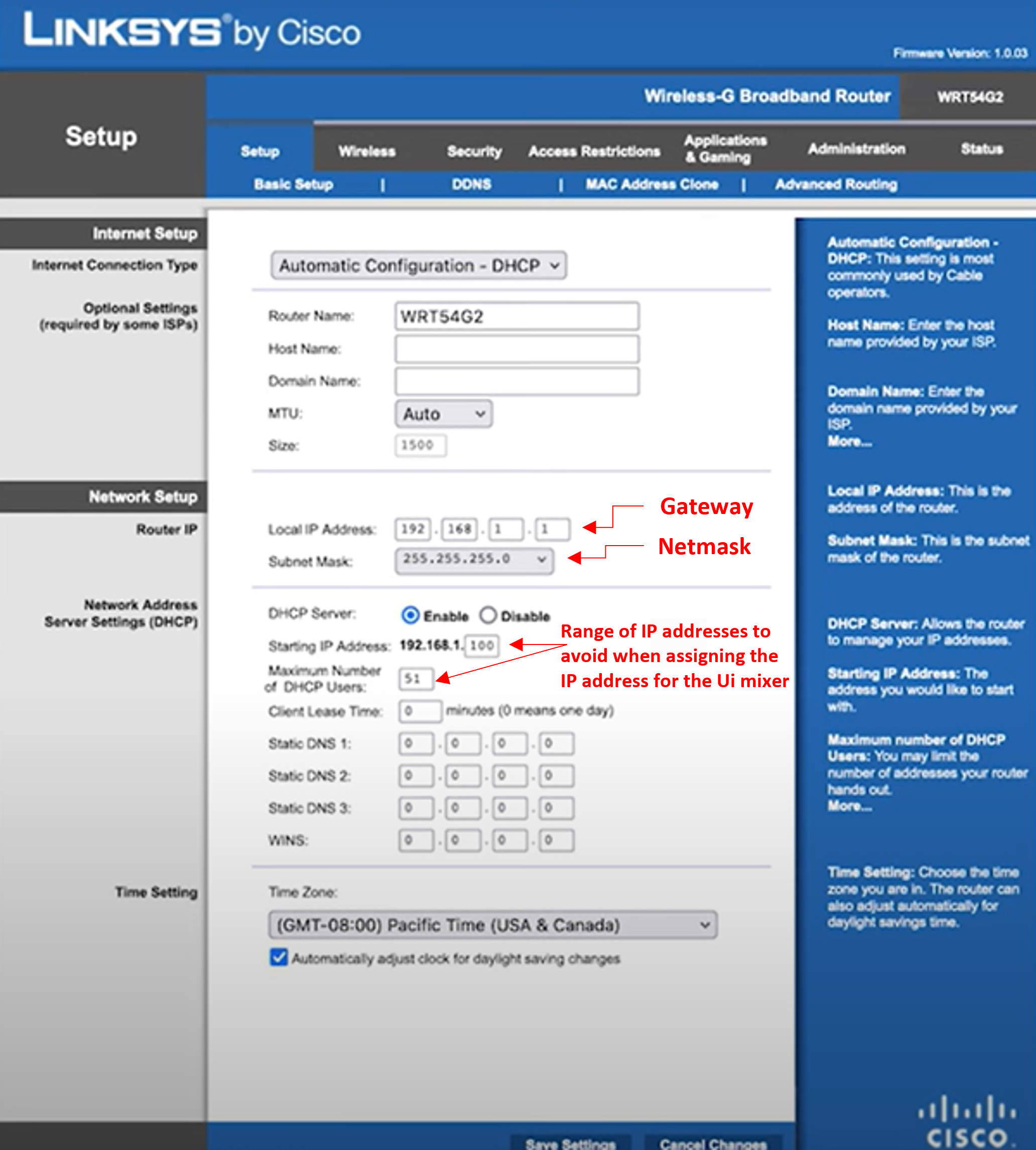Open the Internet Connection Type dropdown
This screenshot has height=1150, width=1036.
[x=419, y=266]
